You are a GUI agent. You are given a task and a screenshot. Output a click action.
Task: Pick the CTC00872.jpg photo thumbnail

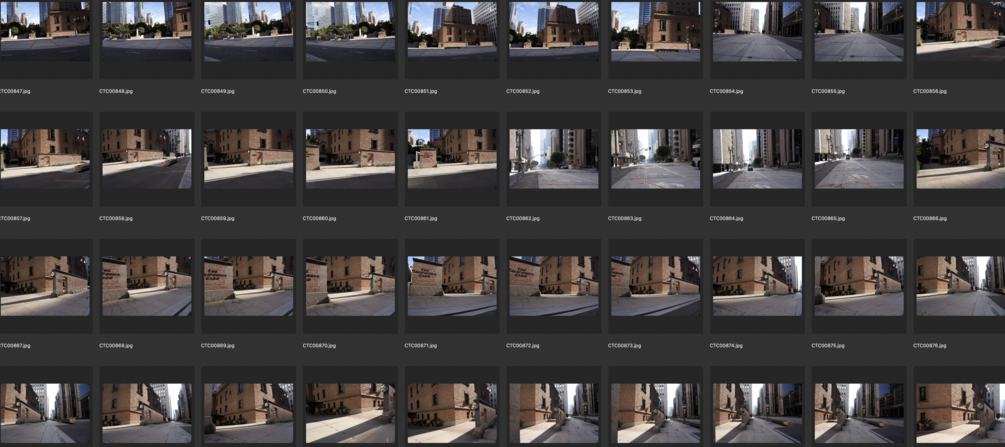coord(554,286)
